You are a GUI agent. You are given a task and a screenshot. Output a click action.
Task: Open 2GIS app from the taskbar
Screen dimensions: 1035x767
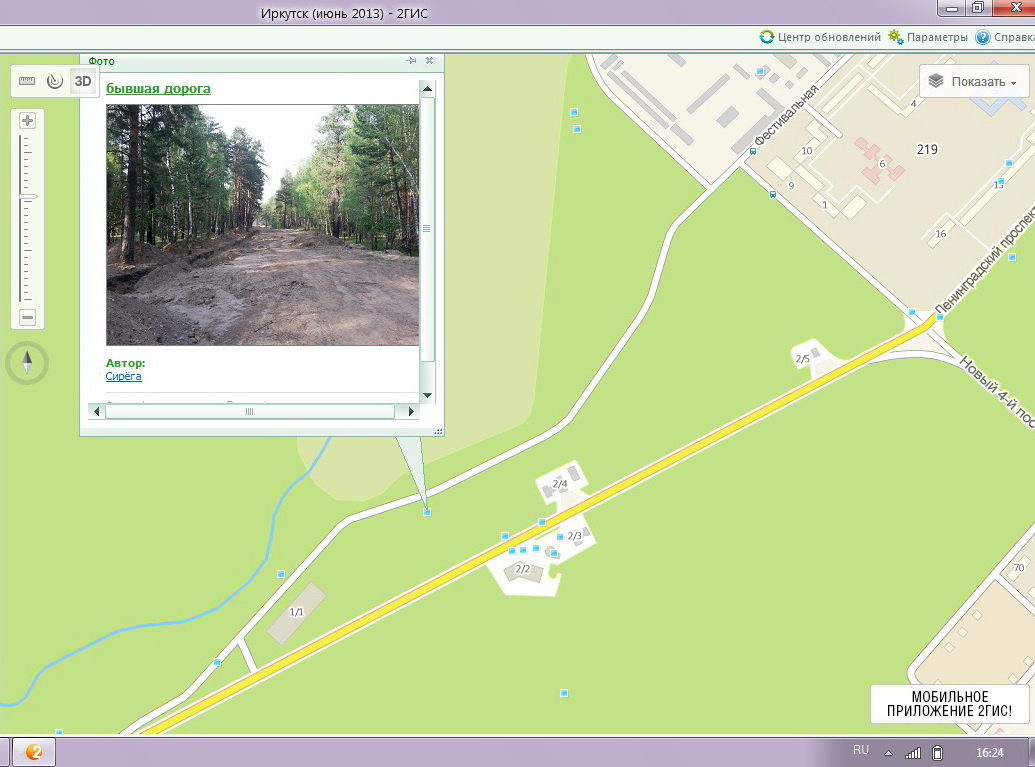coord(33,752)
